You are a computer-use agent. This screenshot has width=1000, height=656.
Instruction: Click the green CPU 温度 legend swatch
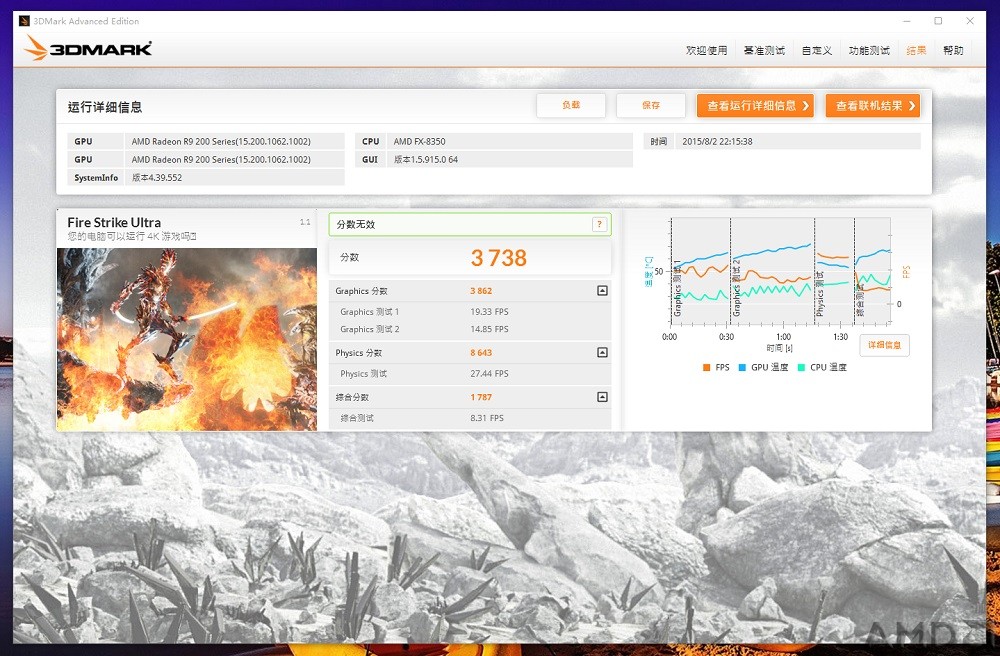point(802,367)
